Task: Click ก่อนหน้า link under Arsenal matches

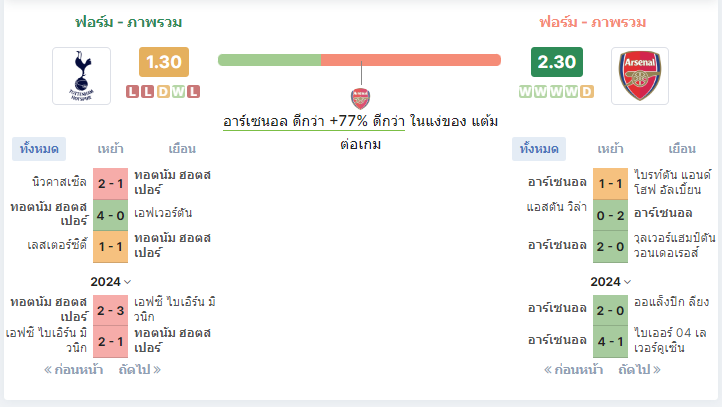Action: click(573, 370)
